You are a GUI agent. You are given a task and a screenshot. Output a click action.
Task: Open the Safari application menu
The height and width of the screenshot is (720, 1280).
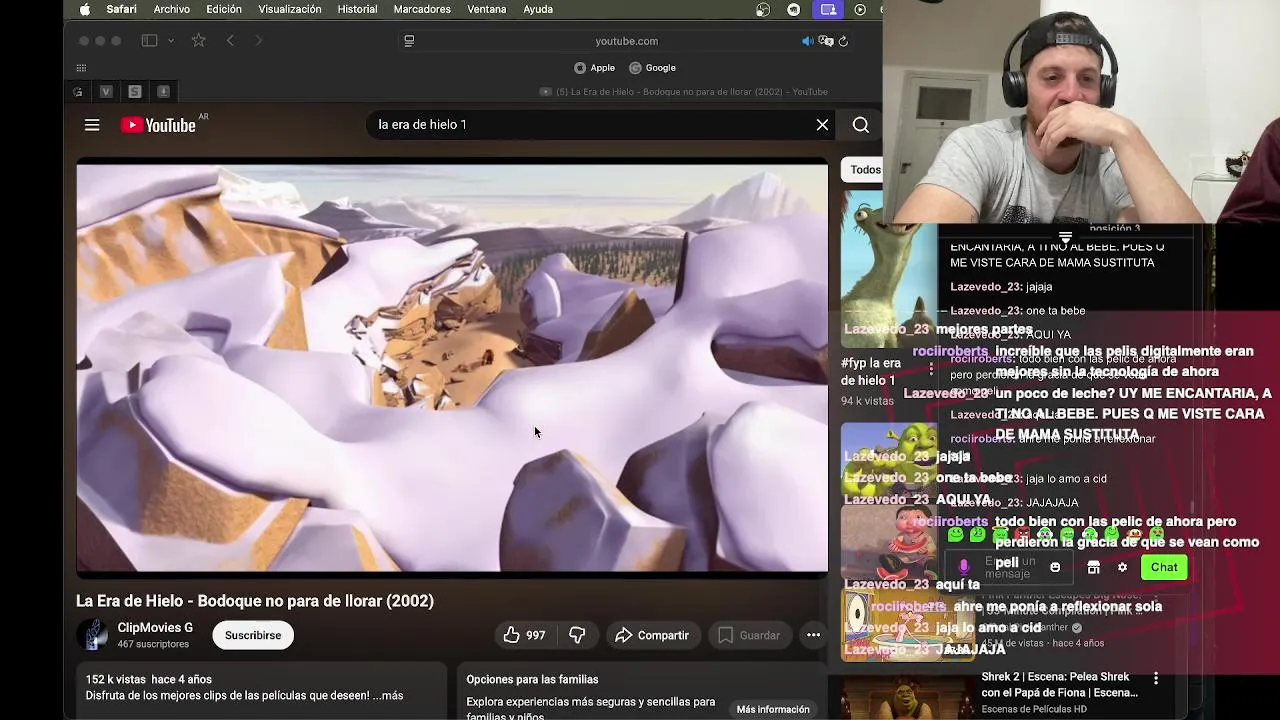click(x=121, y=9)
